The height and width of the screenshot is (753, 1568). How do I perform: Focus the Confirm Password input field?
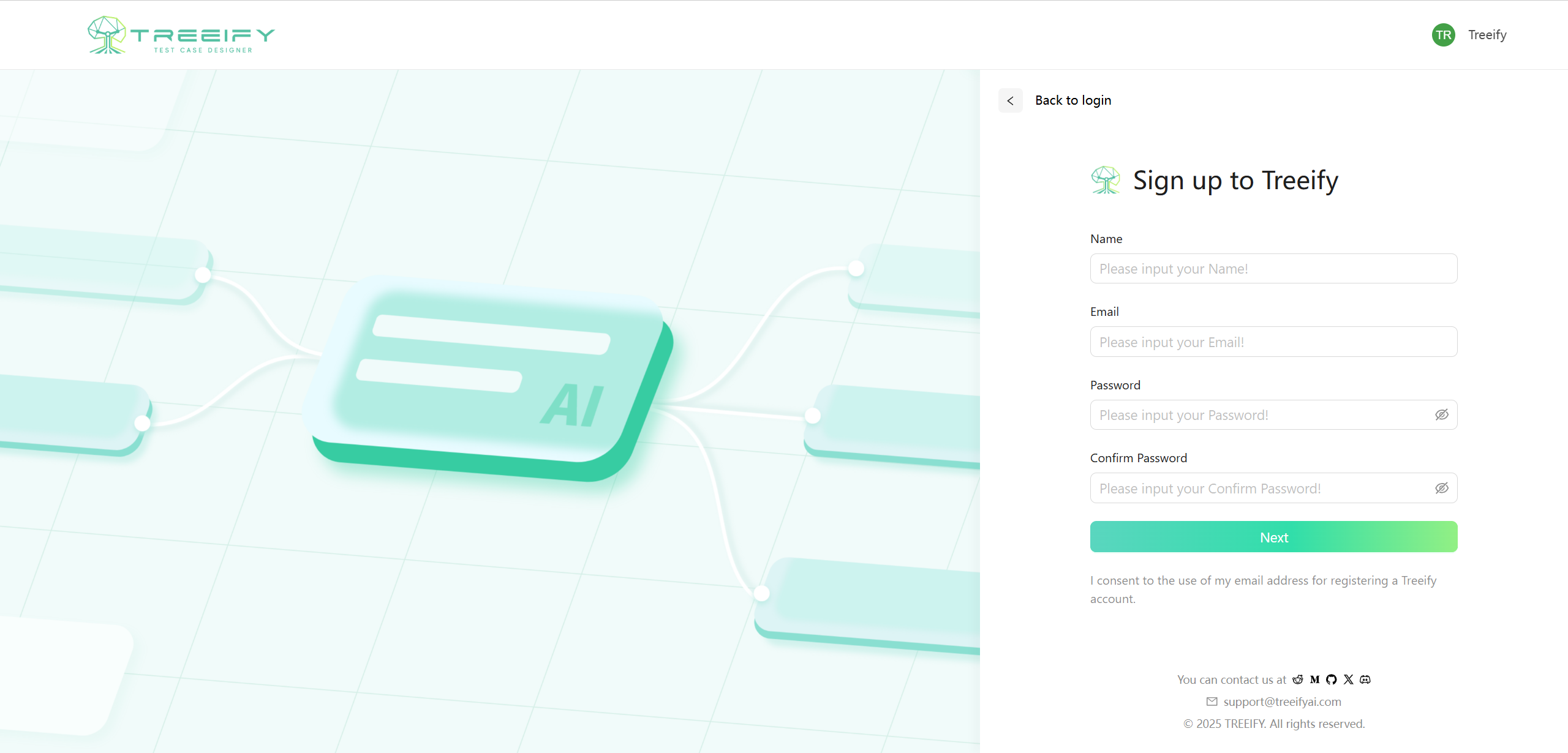click(x=1273, y=488)
